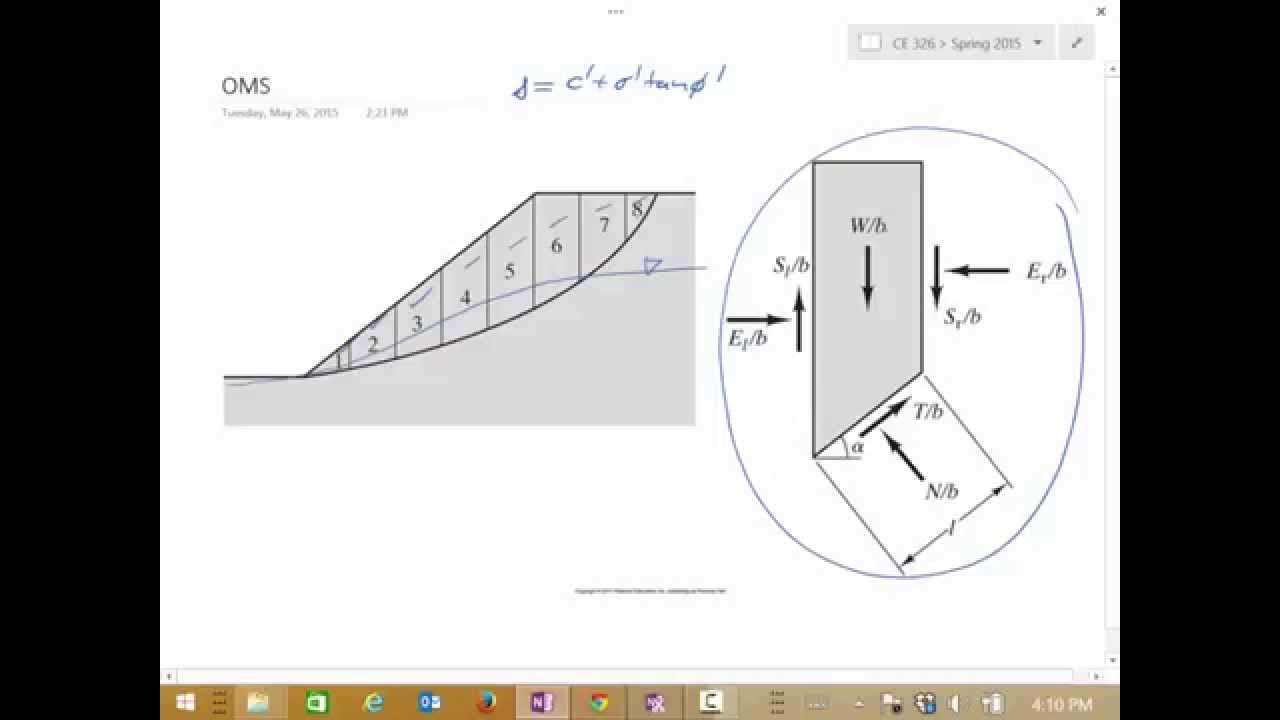Click the water table triangle symbol
Screen dimensions: 1280x720
(652, 266)
